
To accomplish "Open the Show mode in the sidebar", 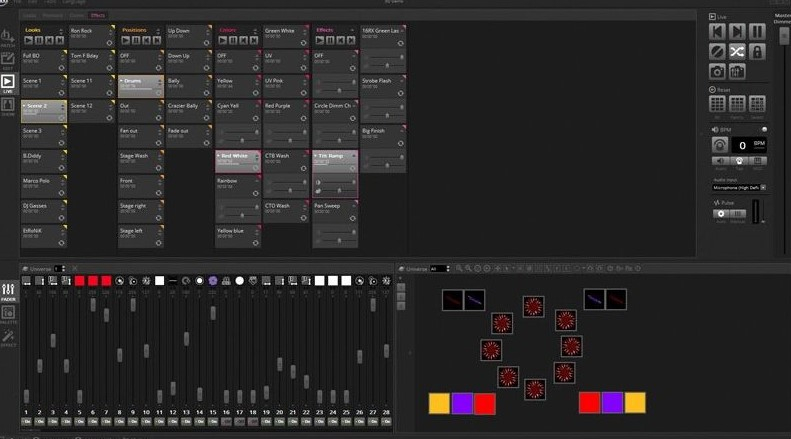I will pos(8,108).
